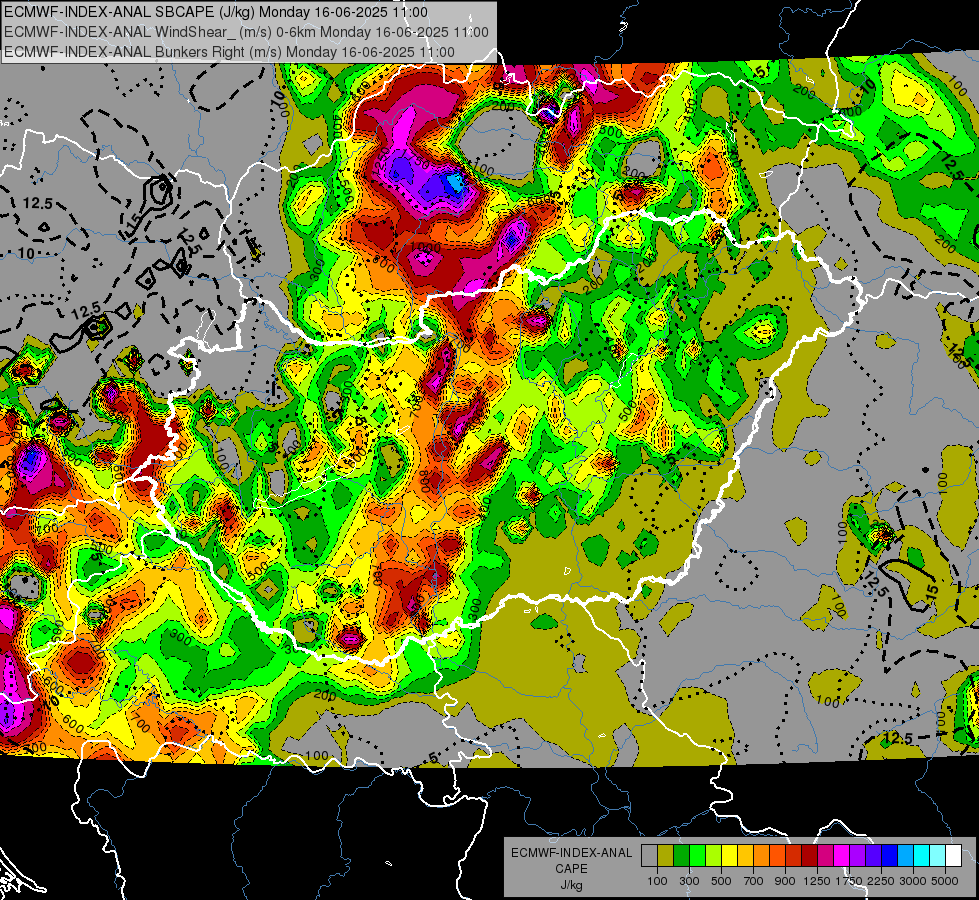Pick the pure blue legend swatch
979x900 pixels.
click(x=890, y=856)
